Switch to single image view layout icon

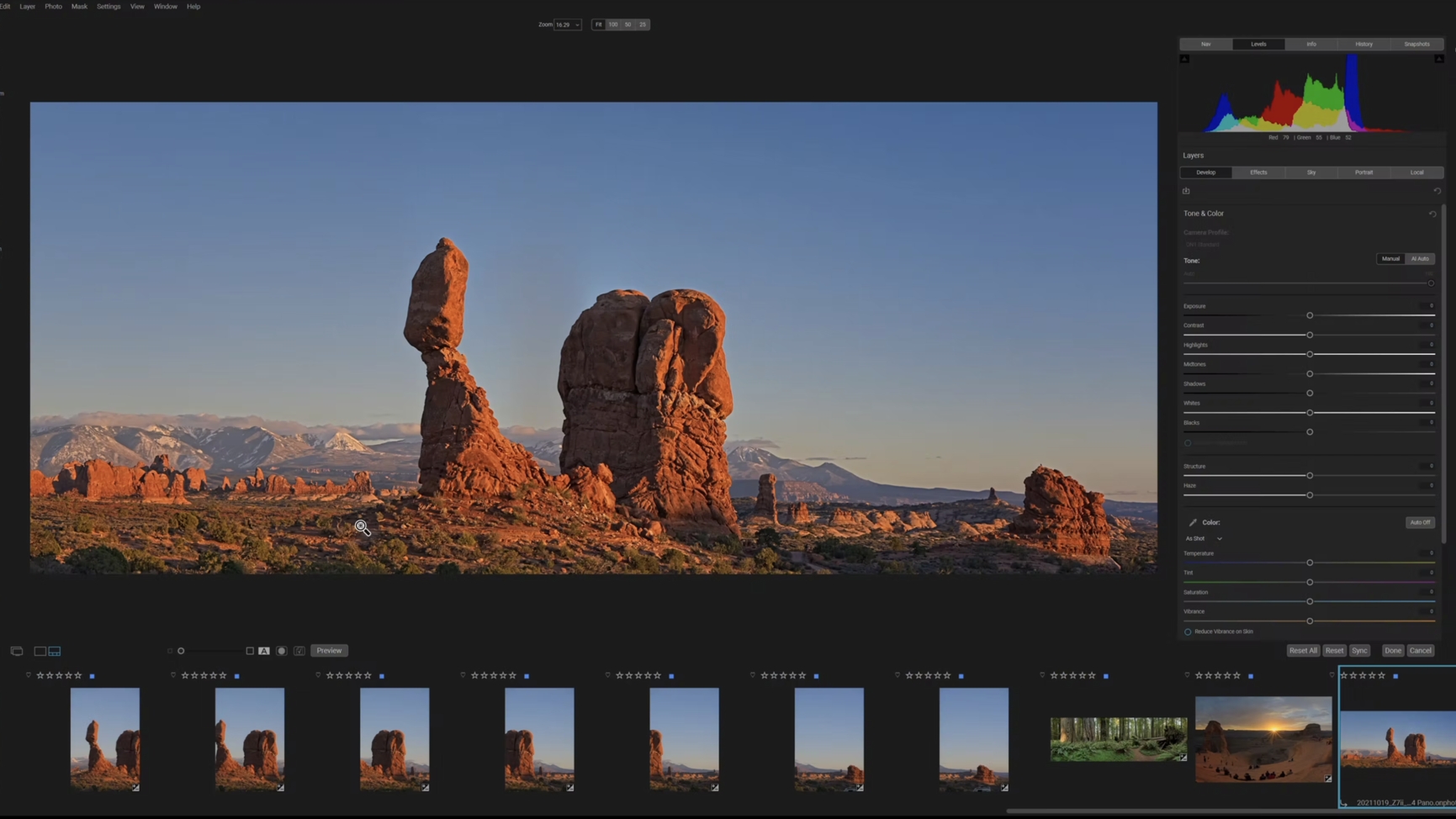click(40, 651)
